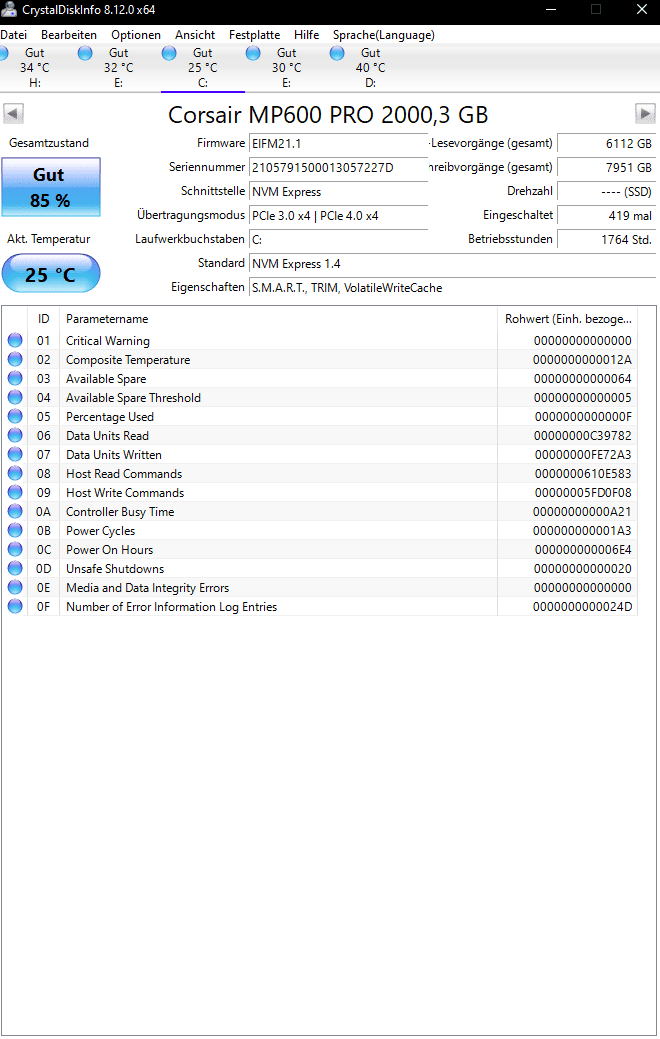
Task: Open the Datei menu
Action: click(13, 35)
